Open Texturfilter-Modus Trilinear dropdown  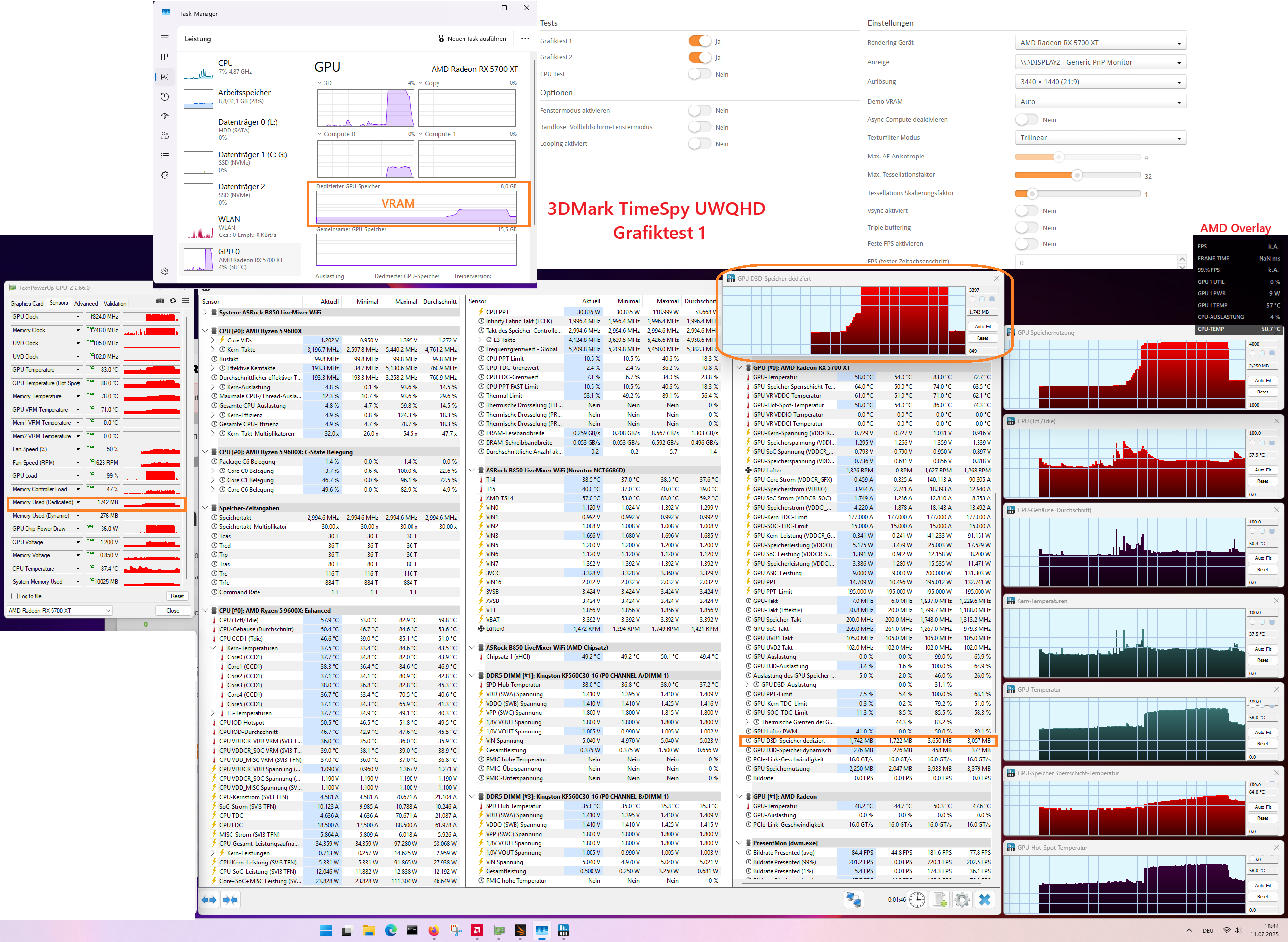pyautogui.click(x=1100, y=138)
